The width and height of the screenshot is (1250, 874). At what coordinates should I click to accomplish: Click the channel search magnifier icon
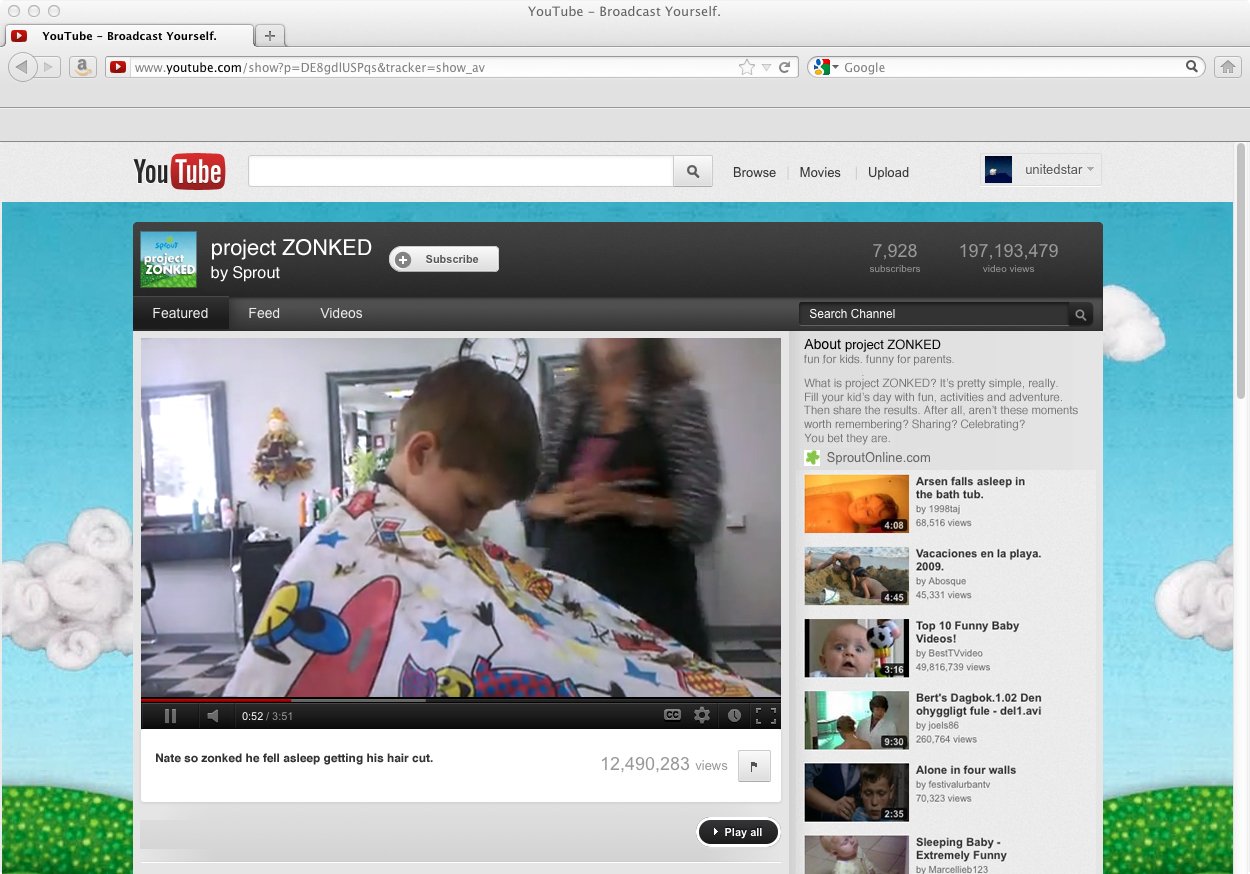(1080, 315)
